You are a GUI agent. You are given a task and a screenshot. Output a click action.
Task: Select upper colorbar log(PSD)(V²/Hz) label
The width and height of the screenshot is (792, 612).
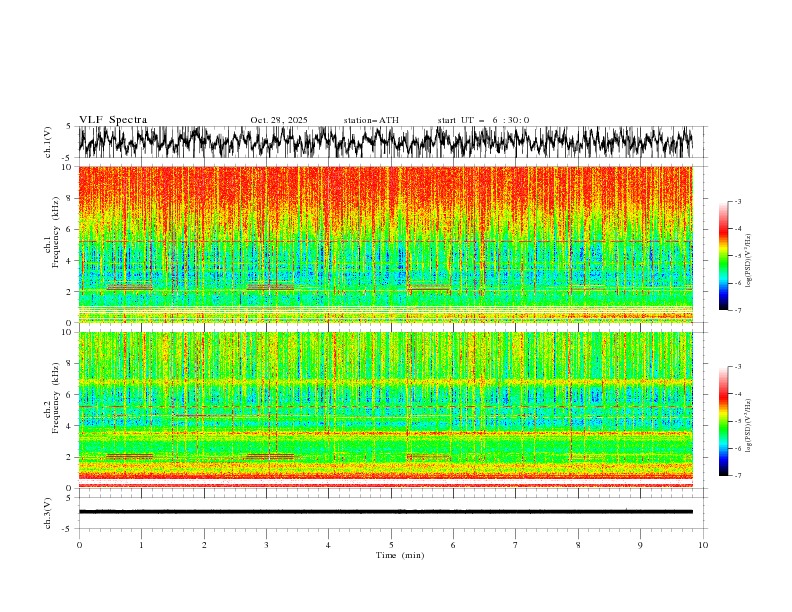coord(748,261)
